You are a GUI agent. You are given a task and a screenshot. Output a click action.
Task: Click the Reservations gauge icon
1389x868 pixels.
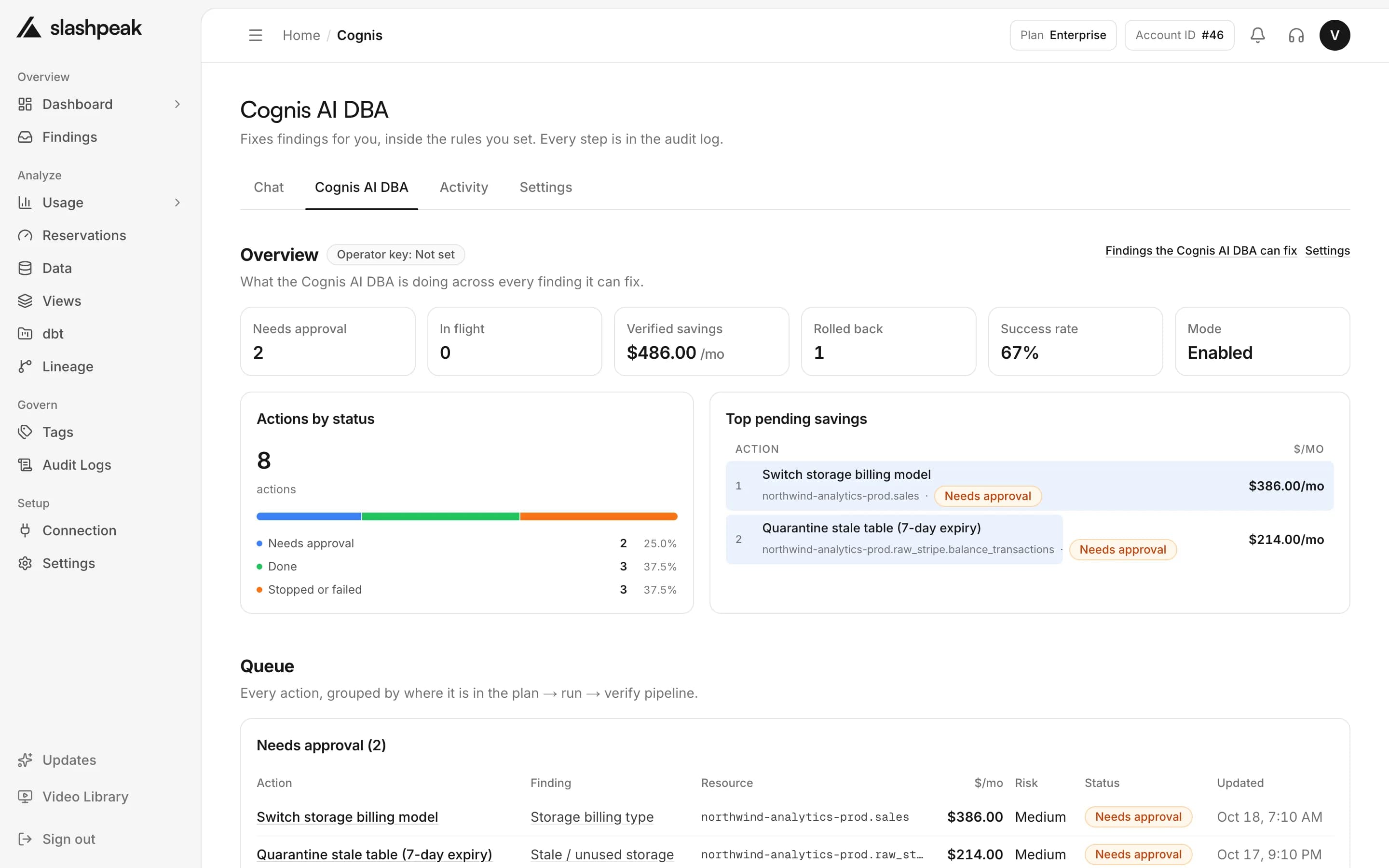point(25,235)
